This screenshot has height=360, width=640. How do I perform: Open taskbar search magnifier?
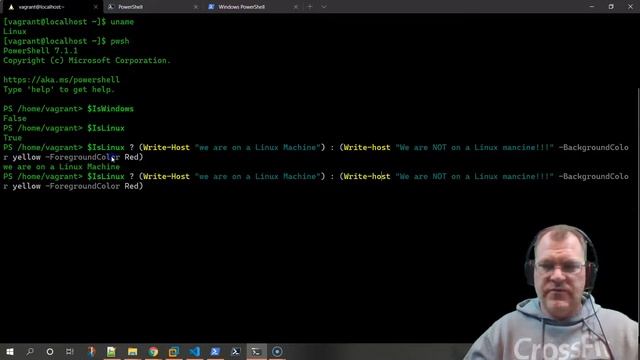[x=30, y=351]
